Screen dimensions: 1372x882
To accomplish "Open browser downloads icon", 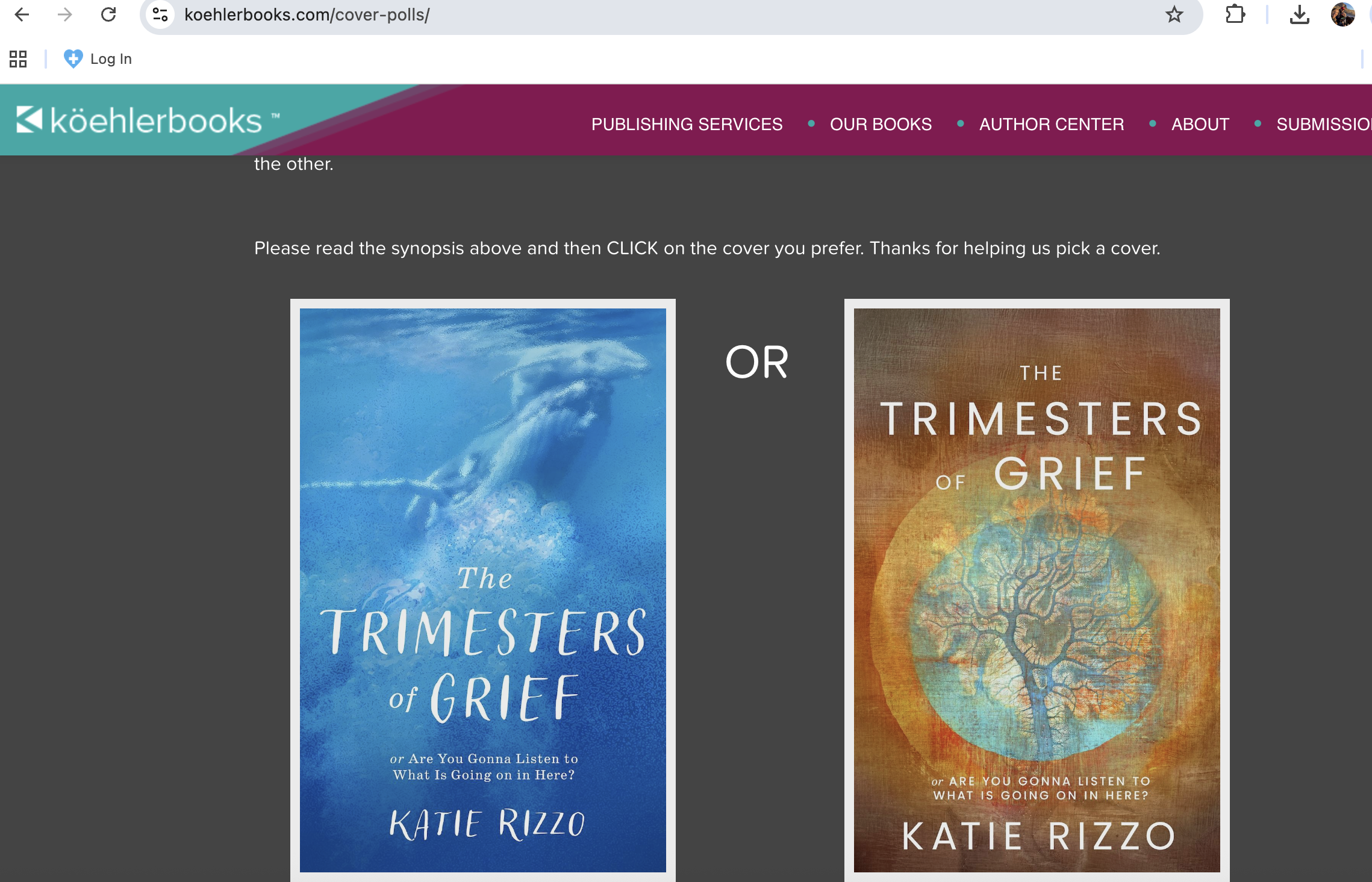I will [1299, 14].
